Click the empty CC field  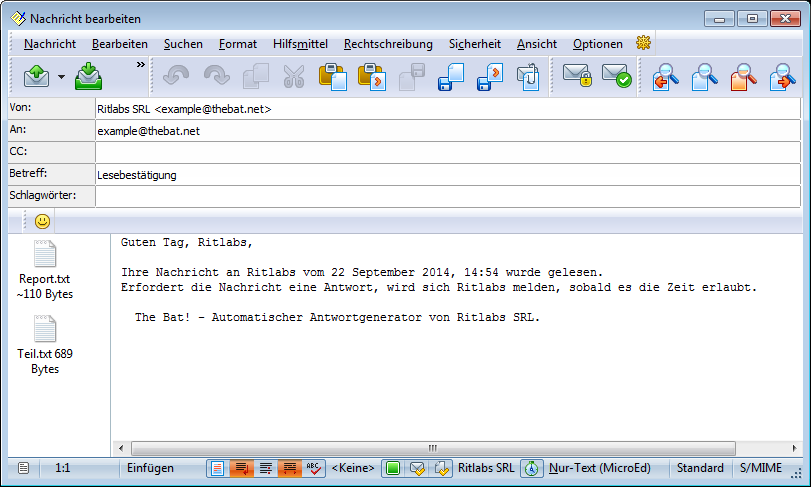coord(448,153)
